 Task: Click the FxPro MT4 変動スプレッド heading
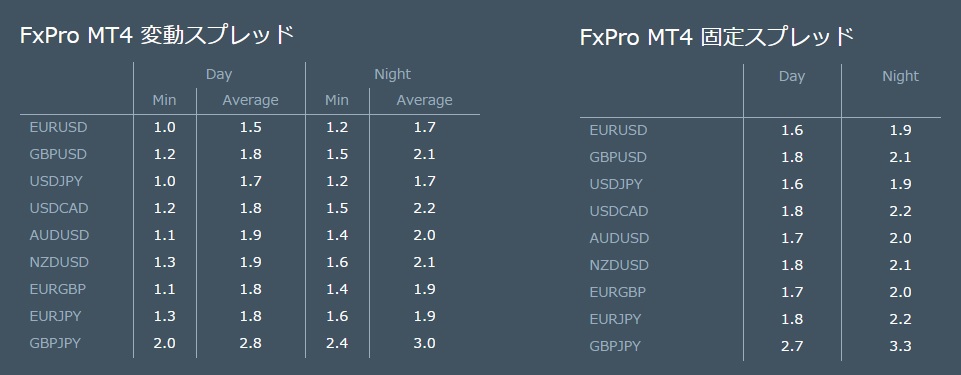coord(158,35)
